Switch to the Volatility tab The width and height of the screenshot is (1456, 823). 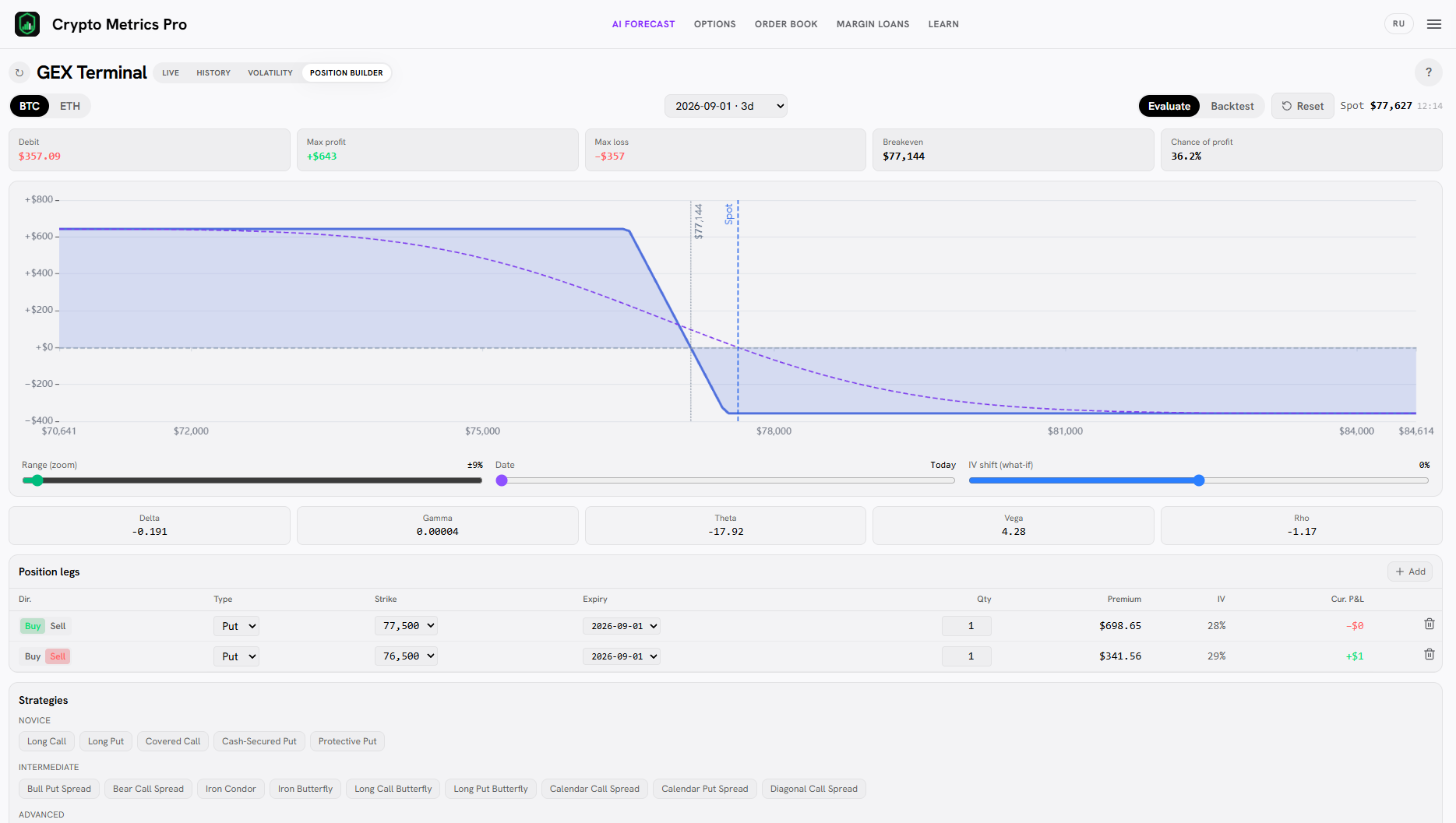pos(270,73)
